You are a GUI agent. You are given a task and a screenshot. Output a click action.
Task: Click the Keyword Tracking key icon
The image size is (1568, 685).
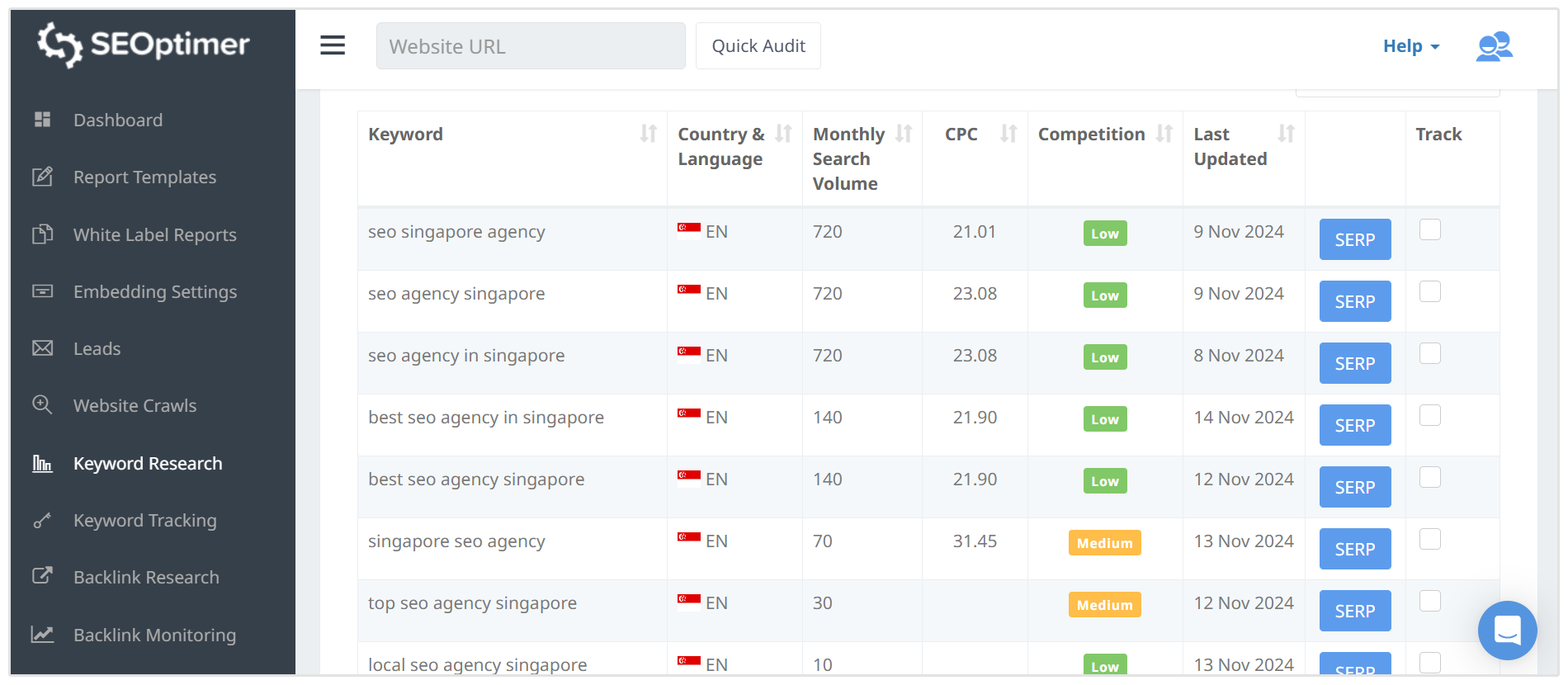click(42, 521)
